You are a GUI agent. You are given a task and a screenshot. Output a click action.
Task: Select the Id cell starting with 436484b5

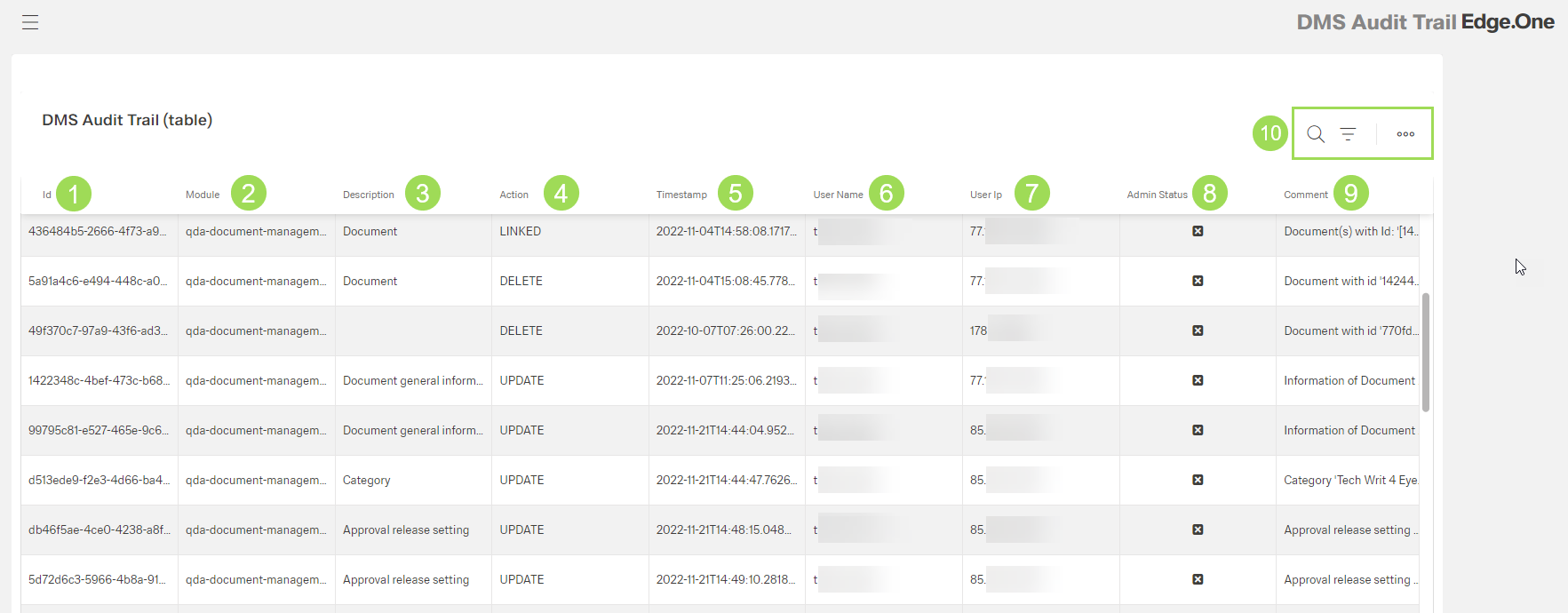pos(98,231)
